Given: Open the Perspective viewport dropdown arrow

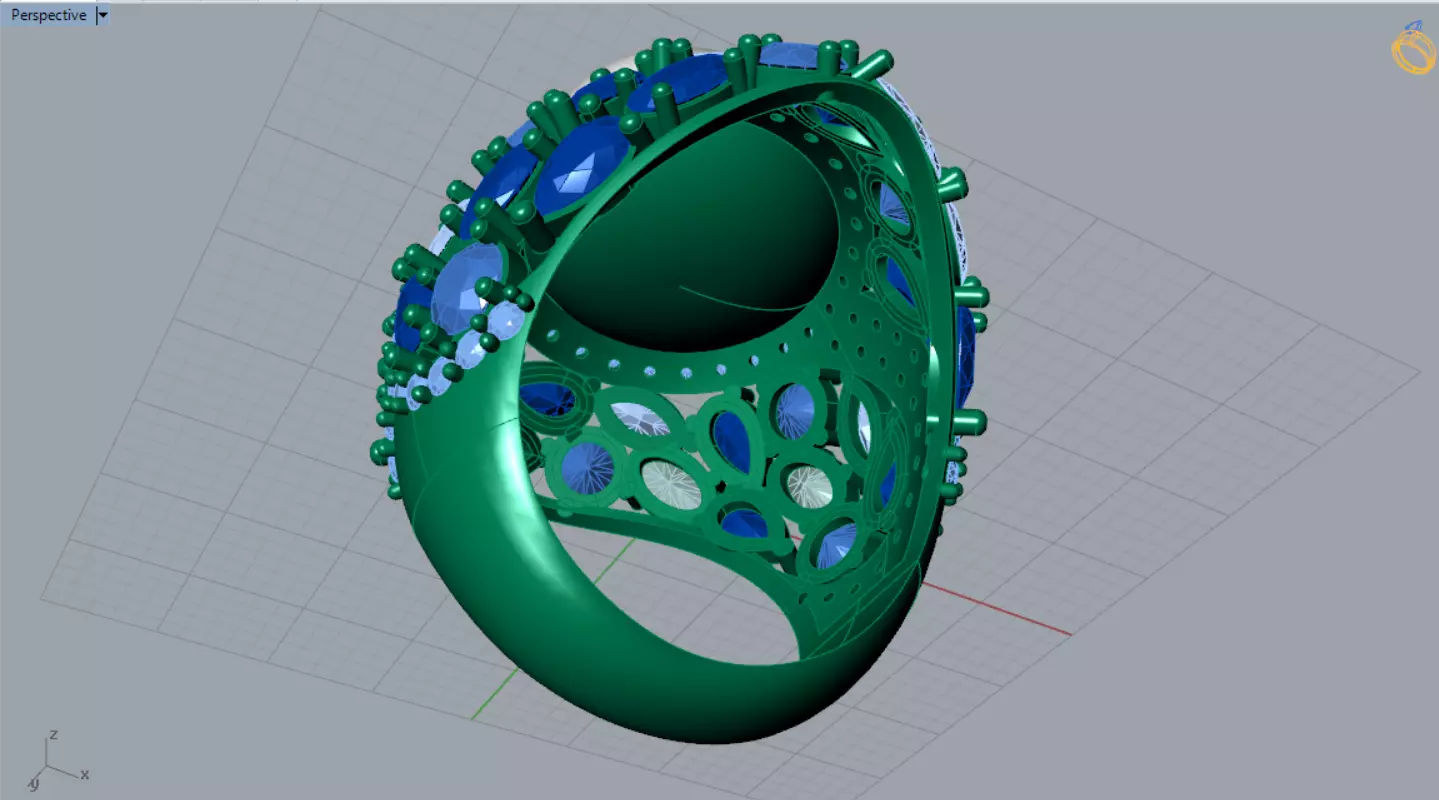Looking at the screenshot, I should coord(103,16).
